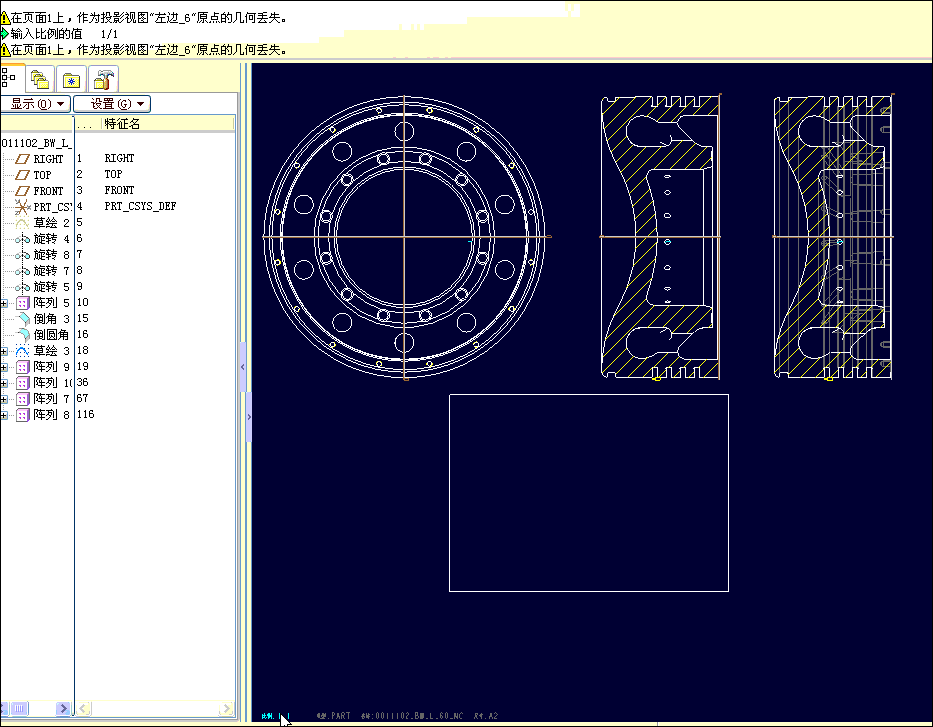Screen dimensions: 933x727
Task: Select the TOP datum plane icon
Action: [22, 176]
